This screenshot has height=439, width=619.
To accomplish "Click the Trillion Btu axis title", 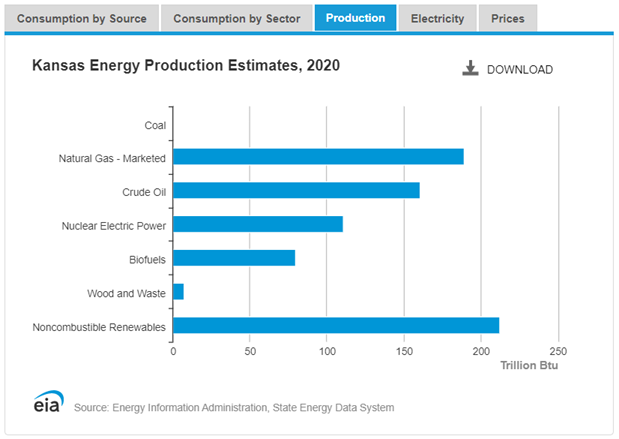I will (529, 366).
